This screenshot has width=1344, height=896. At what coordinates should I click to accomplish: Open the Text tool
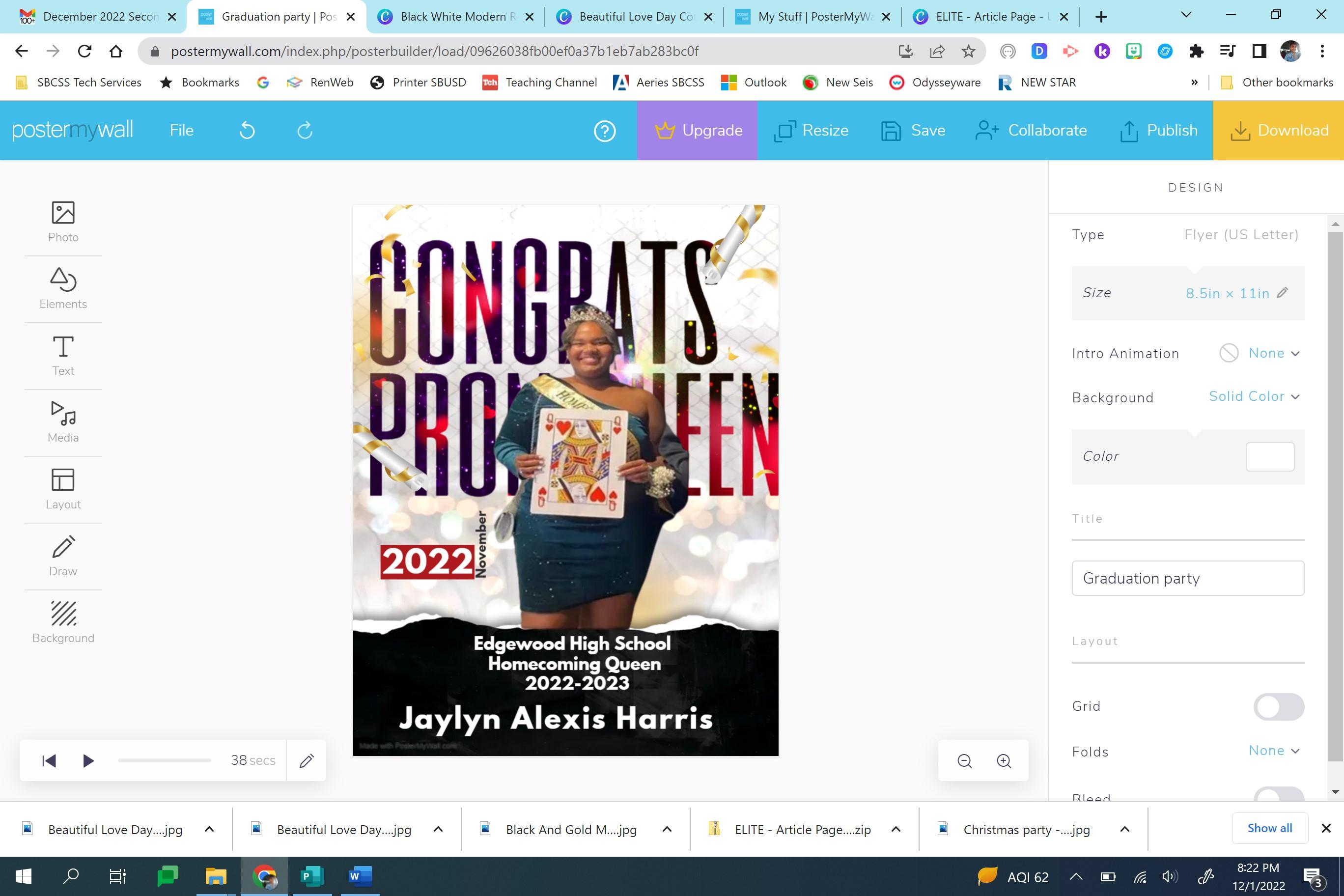pos(63,356)
